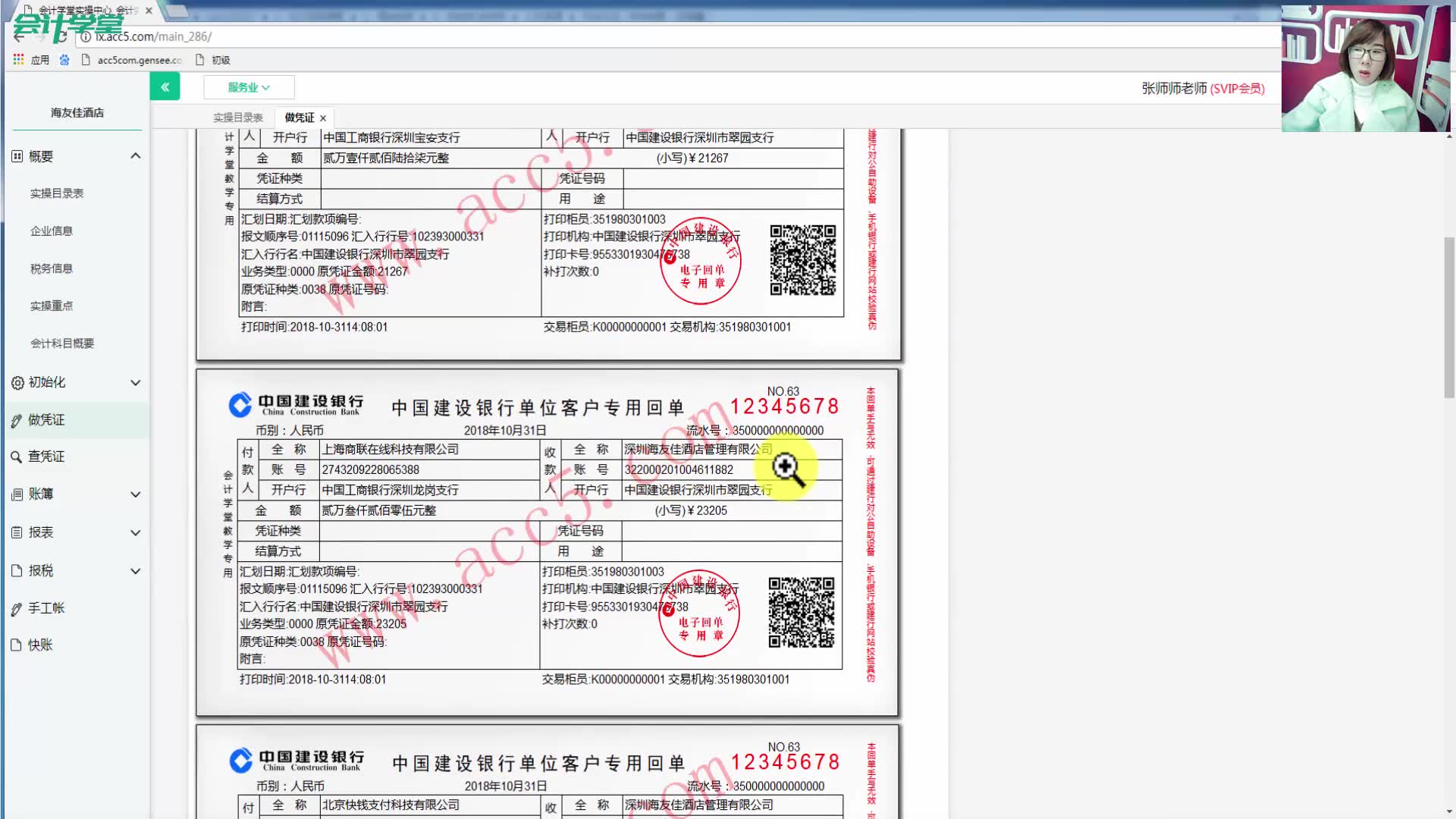Expand the 账簿 section chevron
This screenshot has width=1456, height=819.
[136, 494]
